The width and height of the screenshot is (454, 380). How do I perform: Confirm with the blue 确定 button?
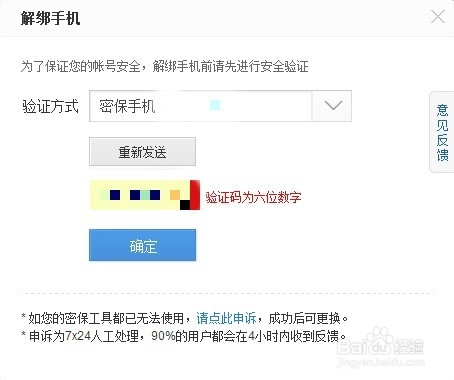142,245
